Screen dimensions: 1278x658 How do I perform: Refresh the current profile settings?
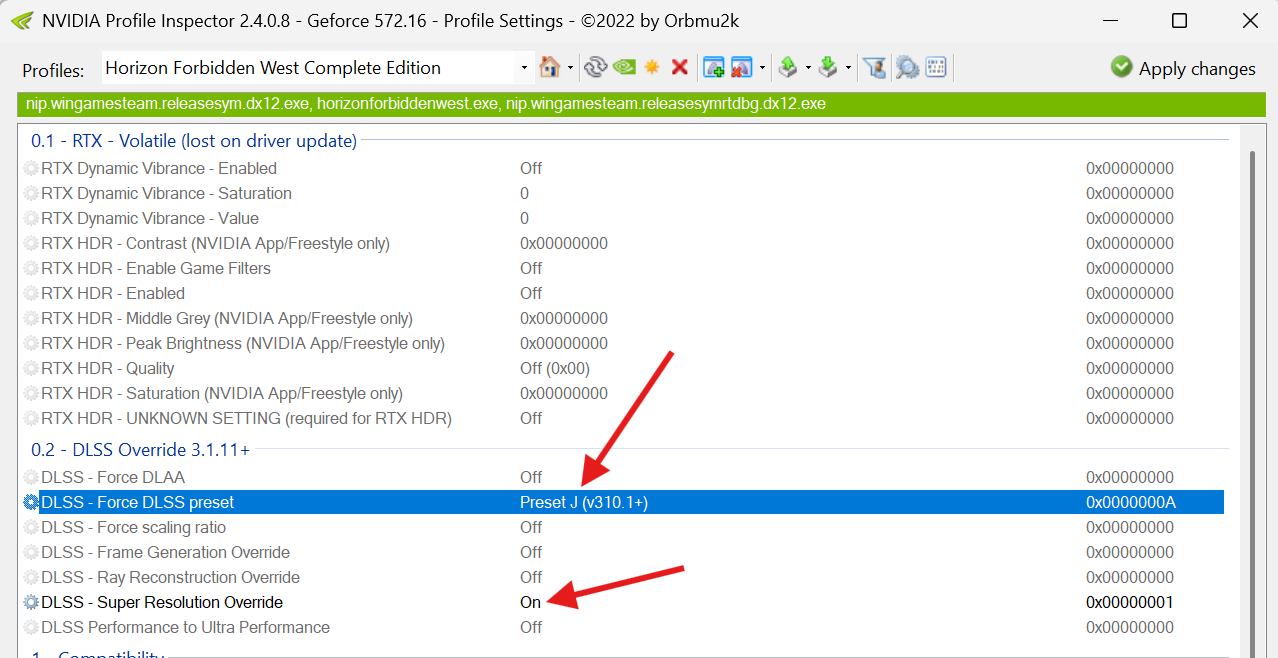point(596,67)
